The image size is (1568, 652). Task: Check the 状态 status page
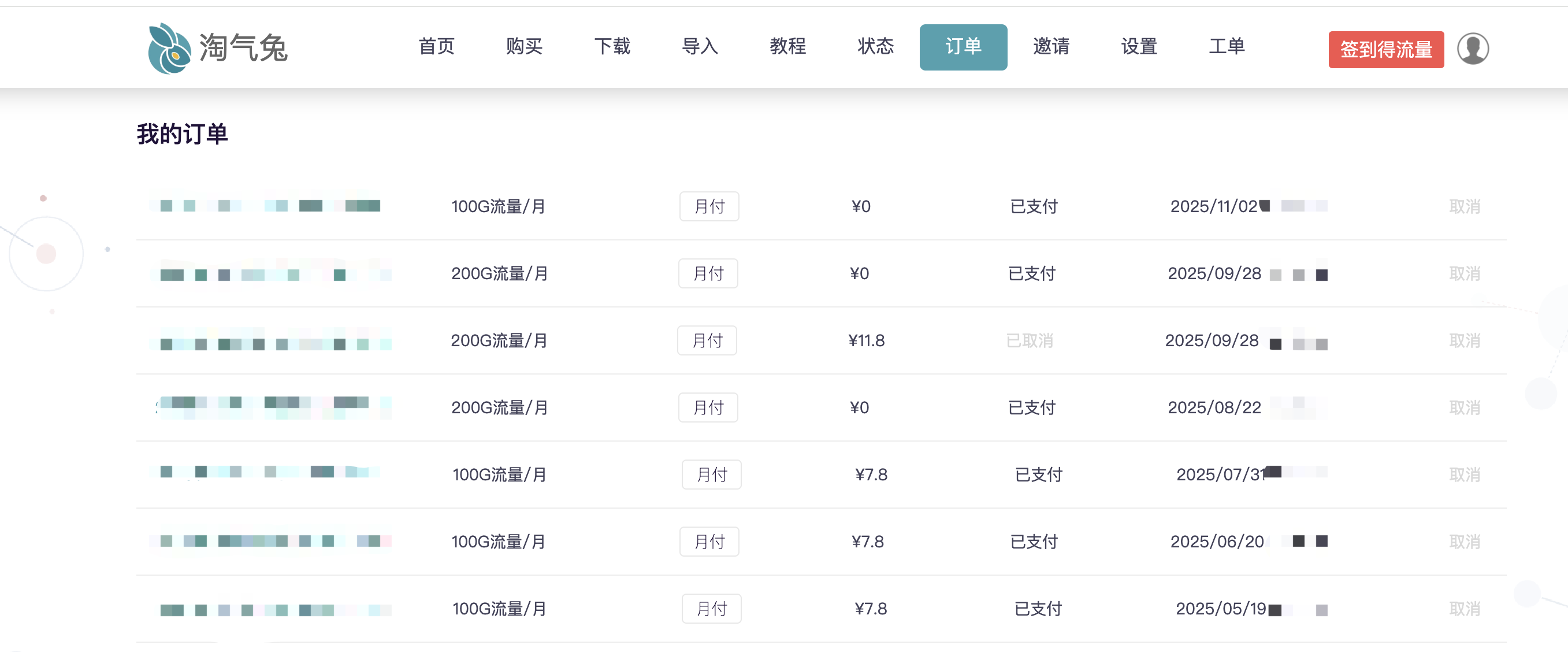pos(875,47)
